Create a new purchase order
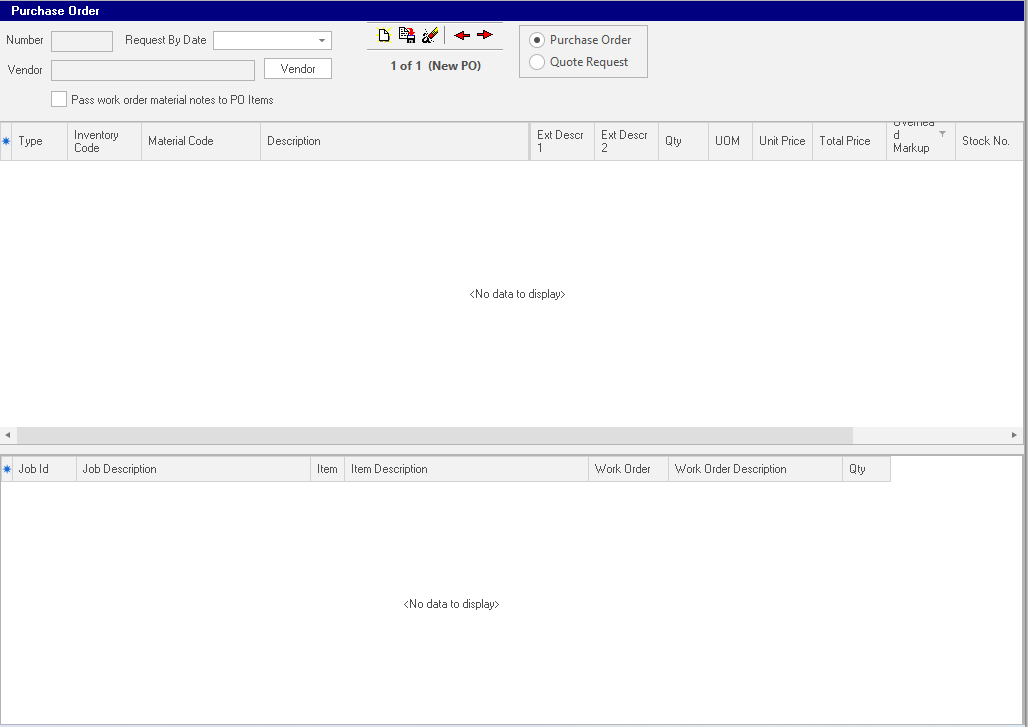This screenshot has width=1028, height=727. (x=383, y=34)
